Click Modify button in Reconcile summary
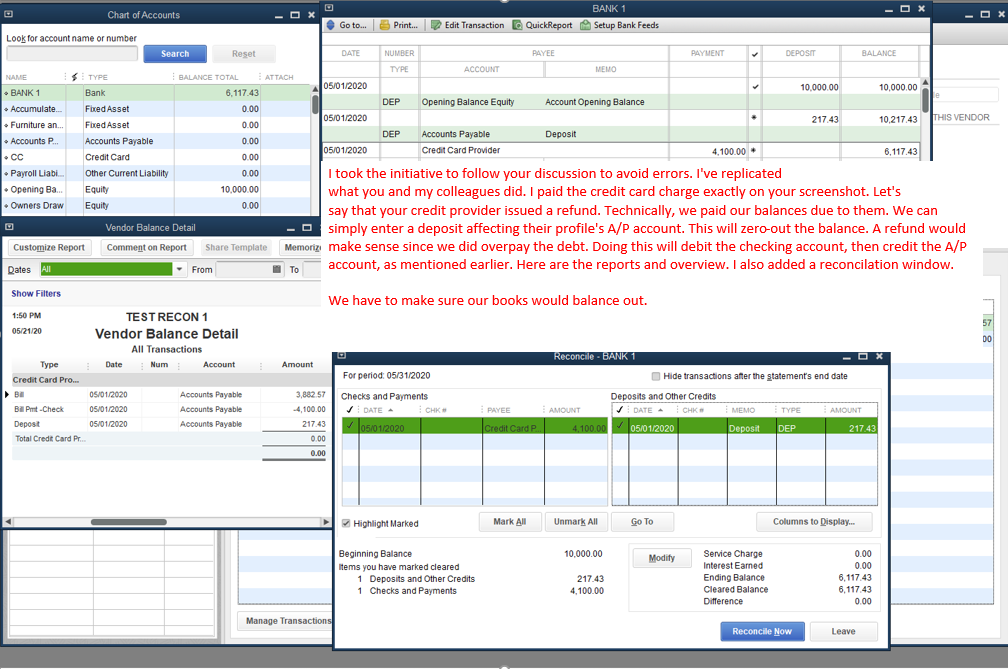The height and width of the screenshot is (669, 1008). point(662,558)
